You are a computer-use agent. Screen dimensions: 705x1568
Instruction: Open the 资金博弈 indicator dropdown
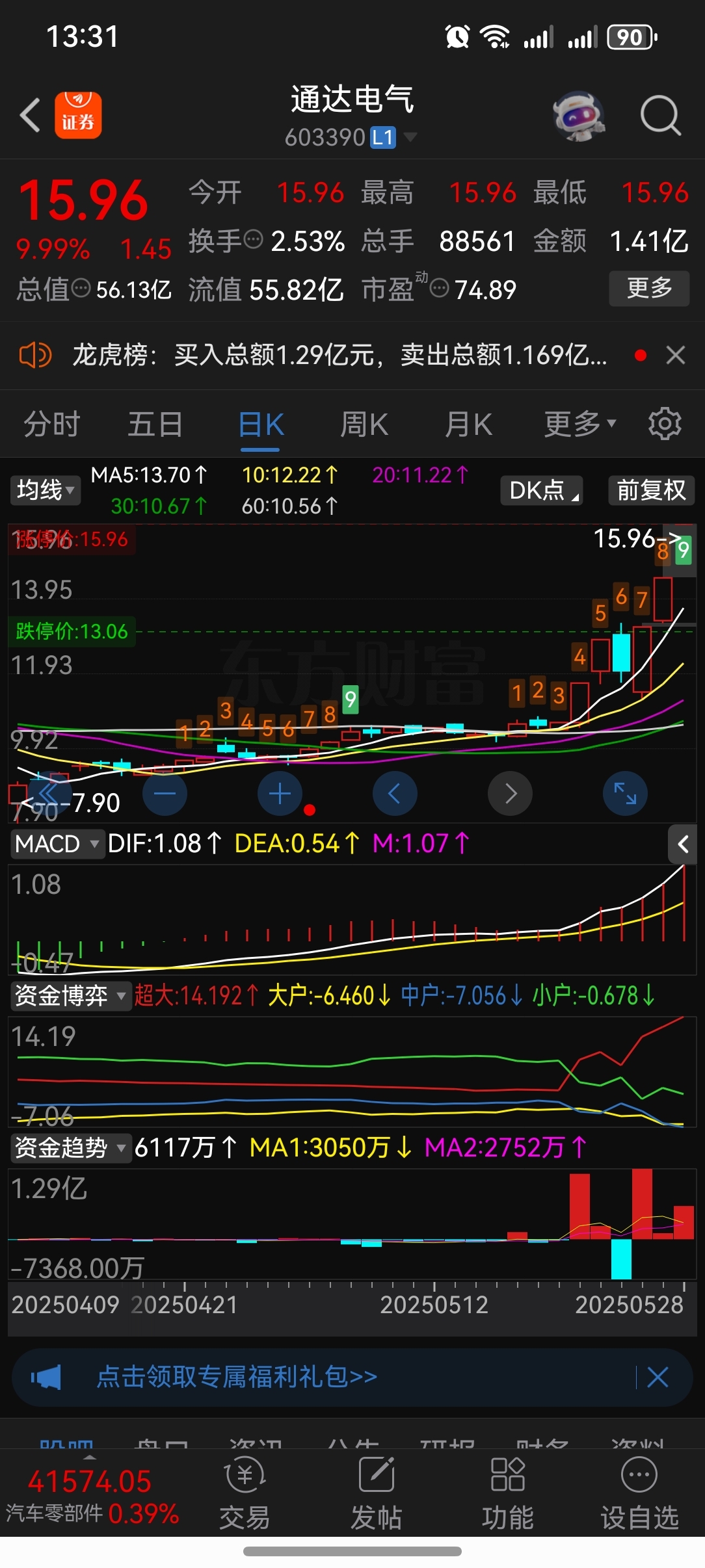click(70, 996)
